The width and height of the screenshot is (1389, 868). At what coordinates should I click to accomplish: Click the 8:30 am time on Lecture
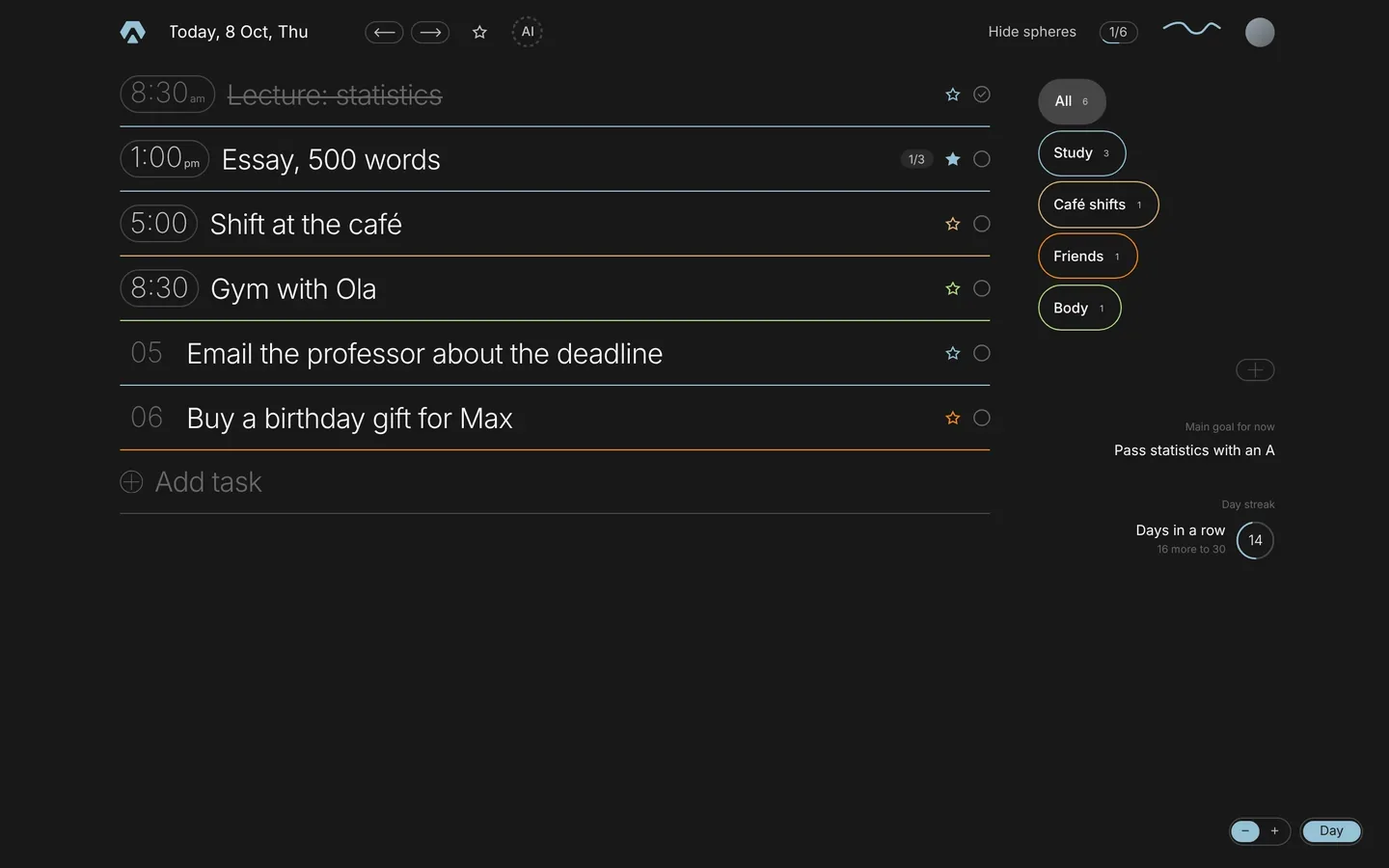point(168,94)
